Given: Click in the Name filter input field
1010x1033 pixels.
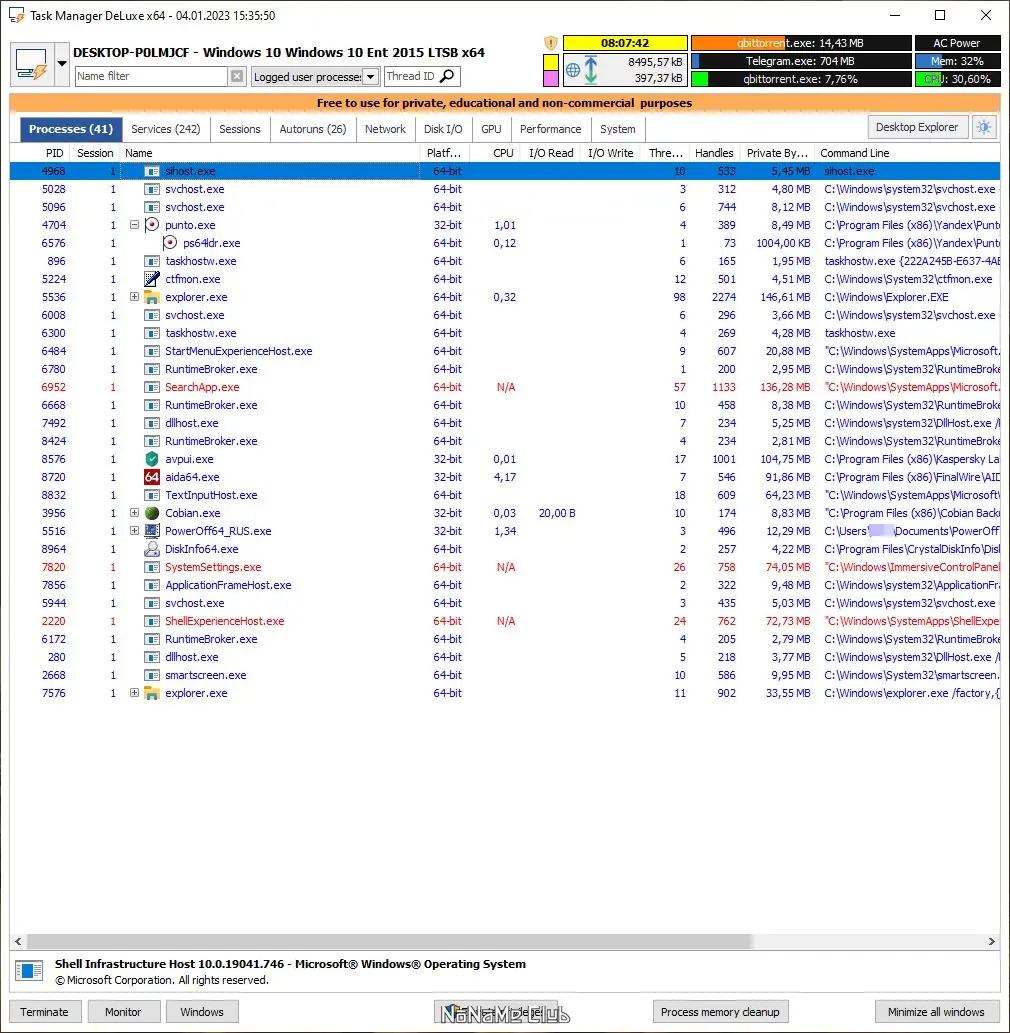Looking at the screenshot, I should tap(152, 76).
